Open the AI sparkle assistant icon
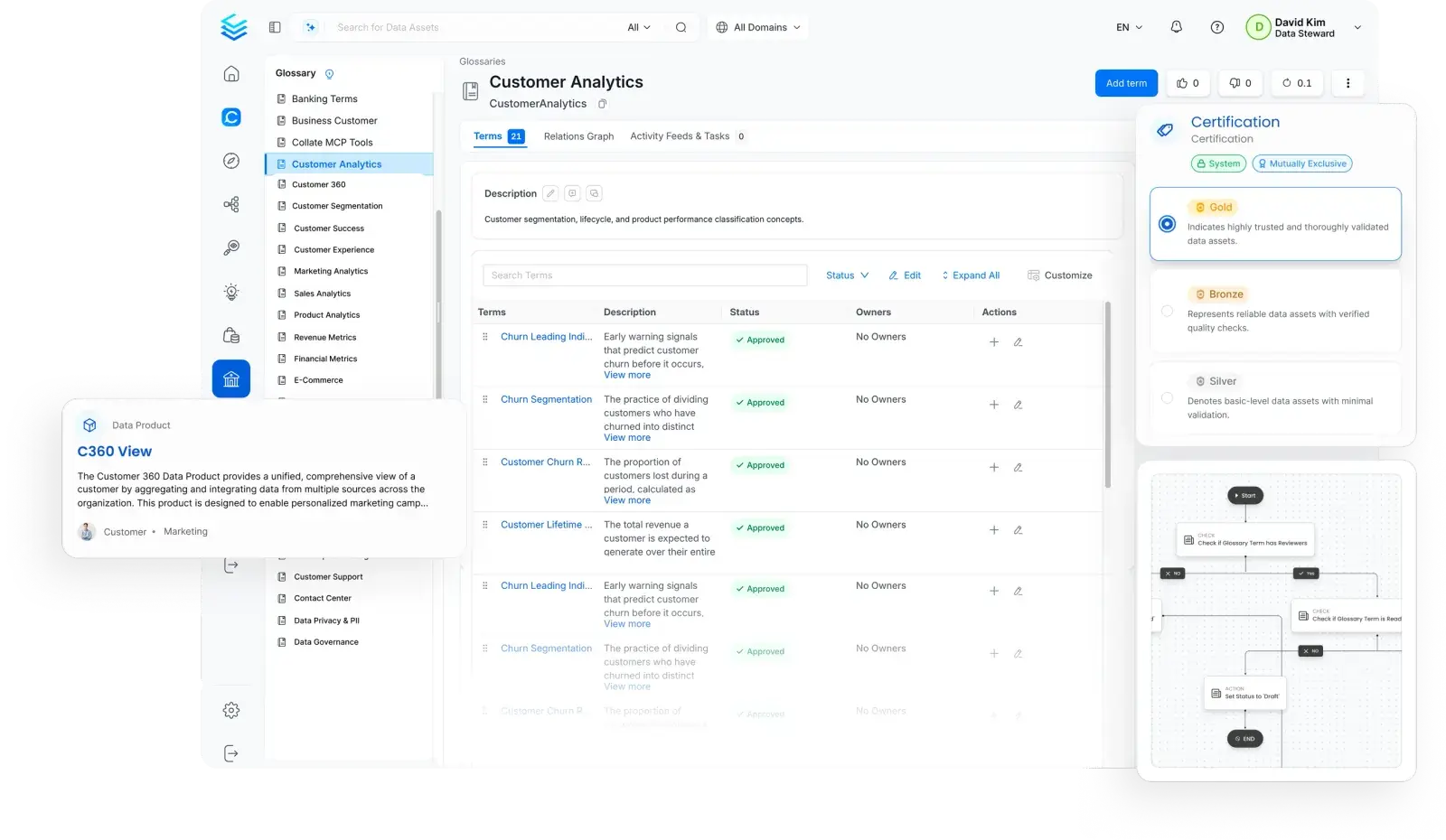The width and height of the screenshot is (1446, 840). click(x=310, y=27)
